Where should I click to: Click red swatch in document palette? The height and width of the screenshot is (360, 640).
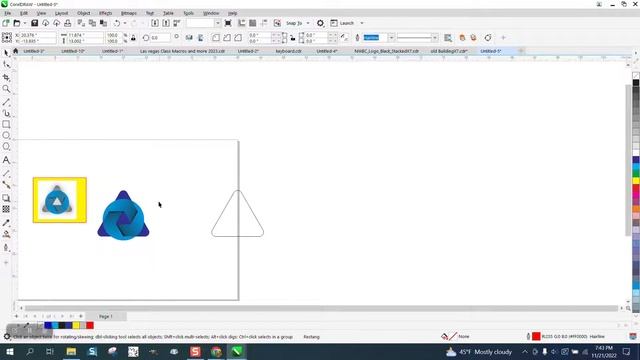point(90,325)
